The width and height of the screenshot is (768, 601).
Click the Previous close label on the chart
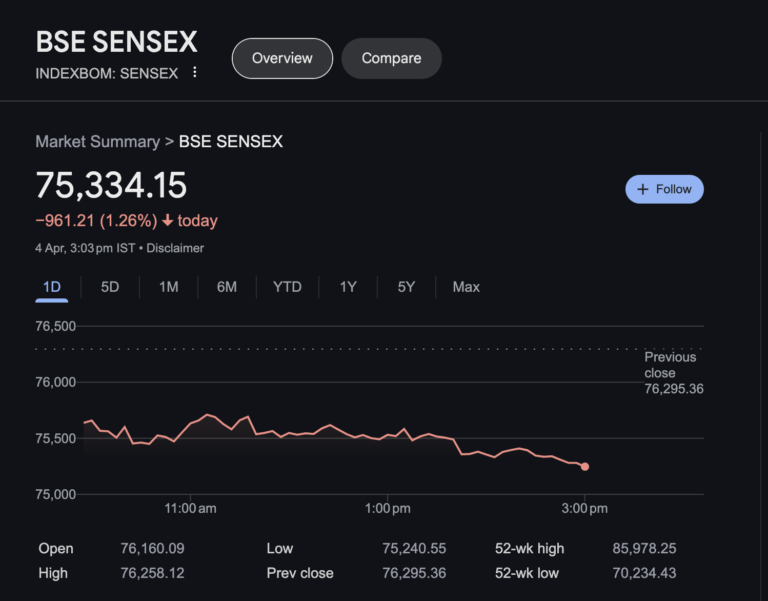click(673, 373)
